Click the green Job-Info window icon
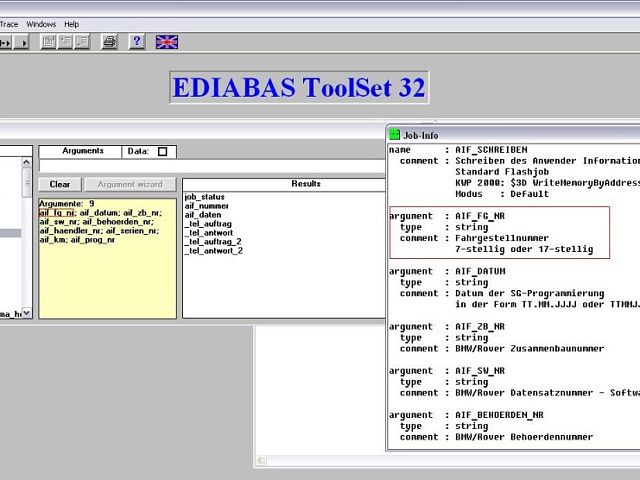Viewport: 640px width, 480px height. 394,134
